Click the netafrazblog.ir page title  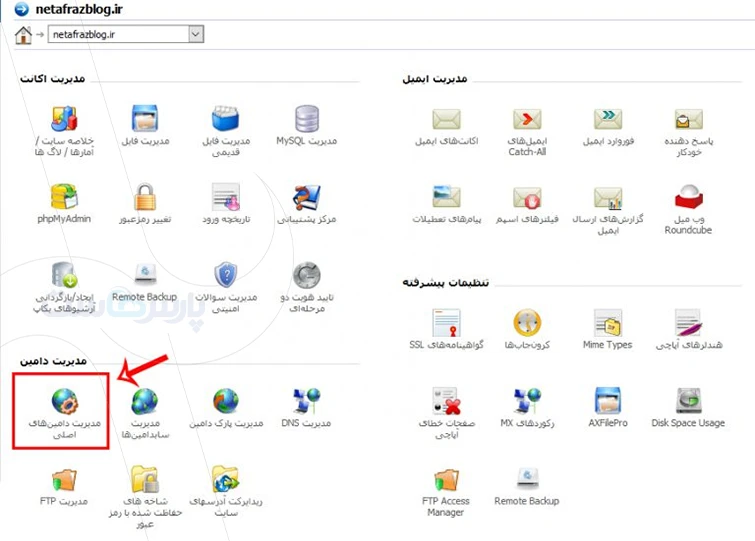(79, 9)
